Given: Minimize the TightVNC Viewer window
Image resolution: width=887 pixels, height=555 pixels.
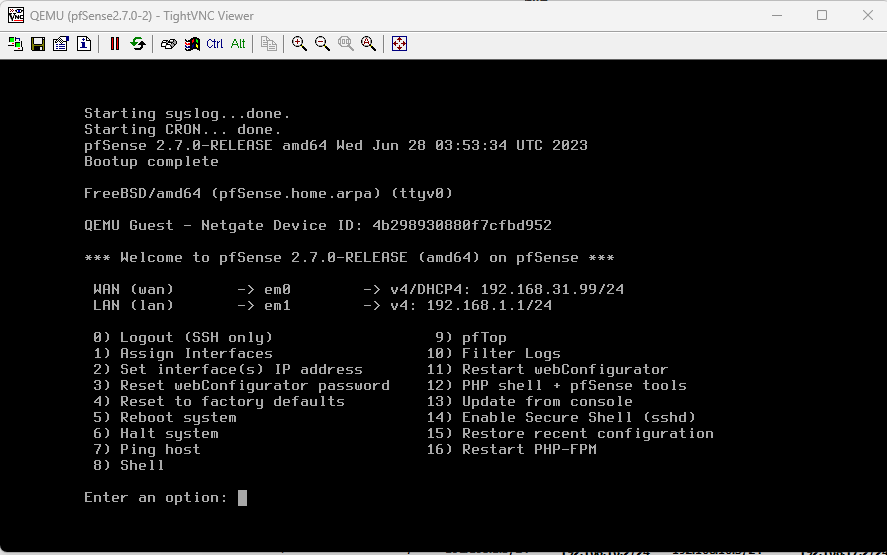Looking at the screenshot, I should (777, 15).
